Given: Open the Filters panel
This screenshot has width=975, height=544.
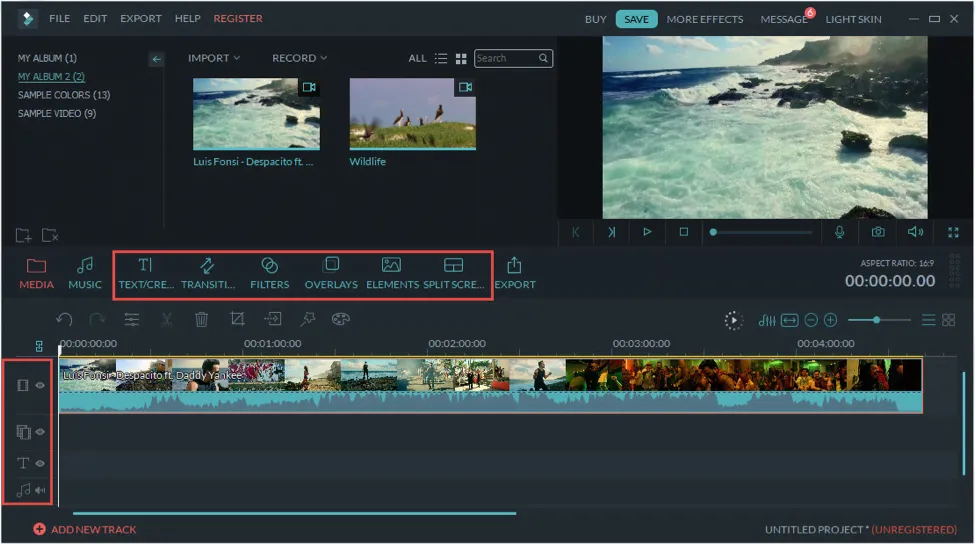Looking at the screenshot, I should 269,272.
